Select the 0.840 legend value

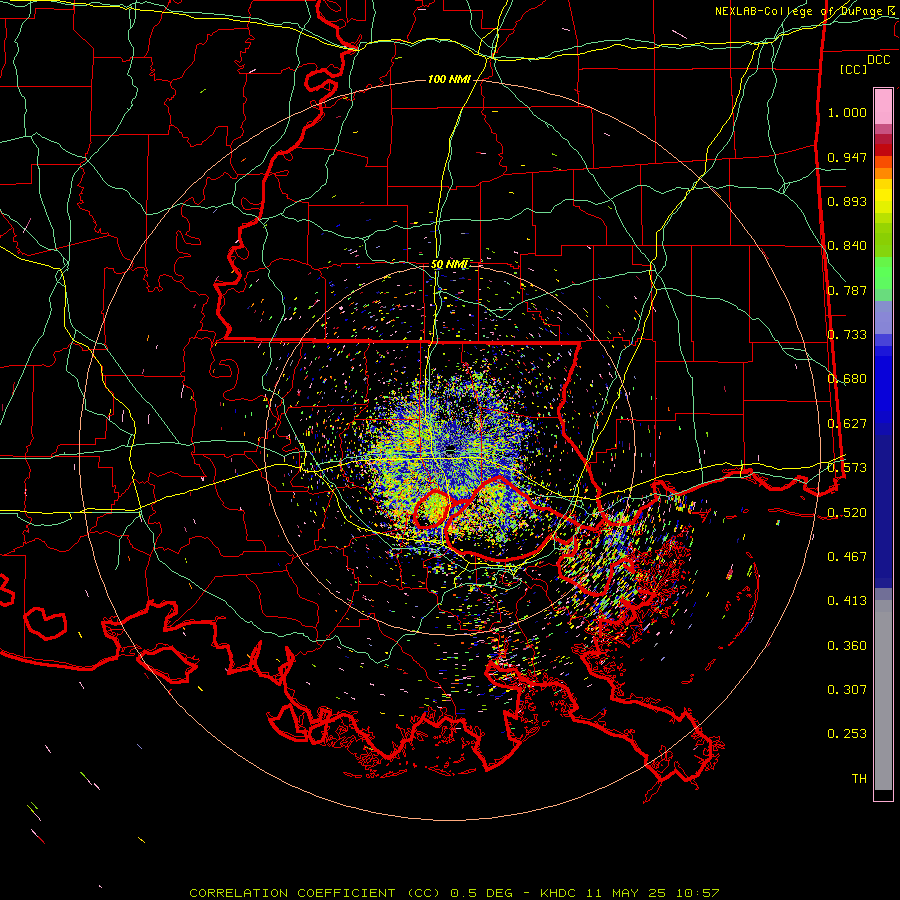847,246
